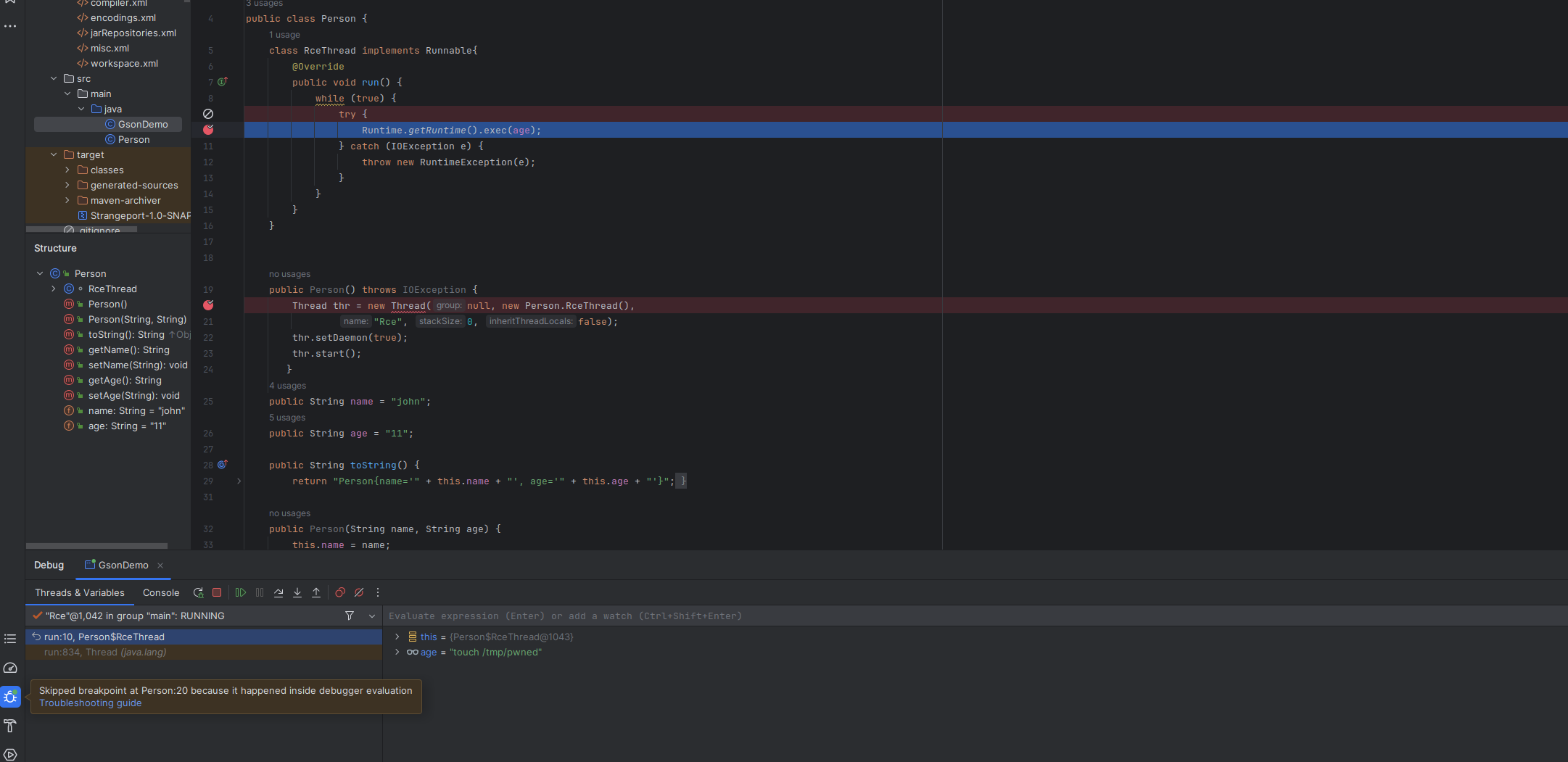This screenshot has height=762, width=1568.
Task: Pause the running program
Action: pos(260,592)
